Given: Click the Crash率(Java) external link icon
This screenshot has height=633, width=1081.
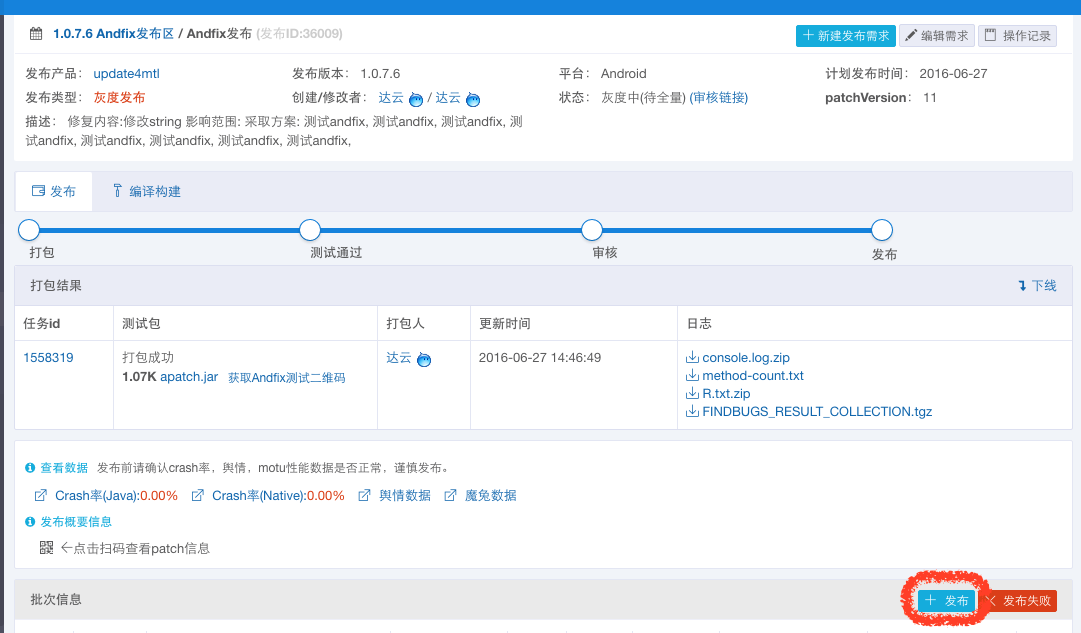Looking at the screenshot, I should click(41, 496).
